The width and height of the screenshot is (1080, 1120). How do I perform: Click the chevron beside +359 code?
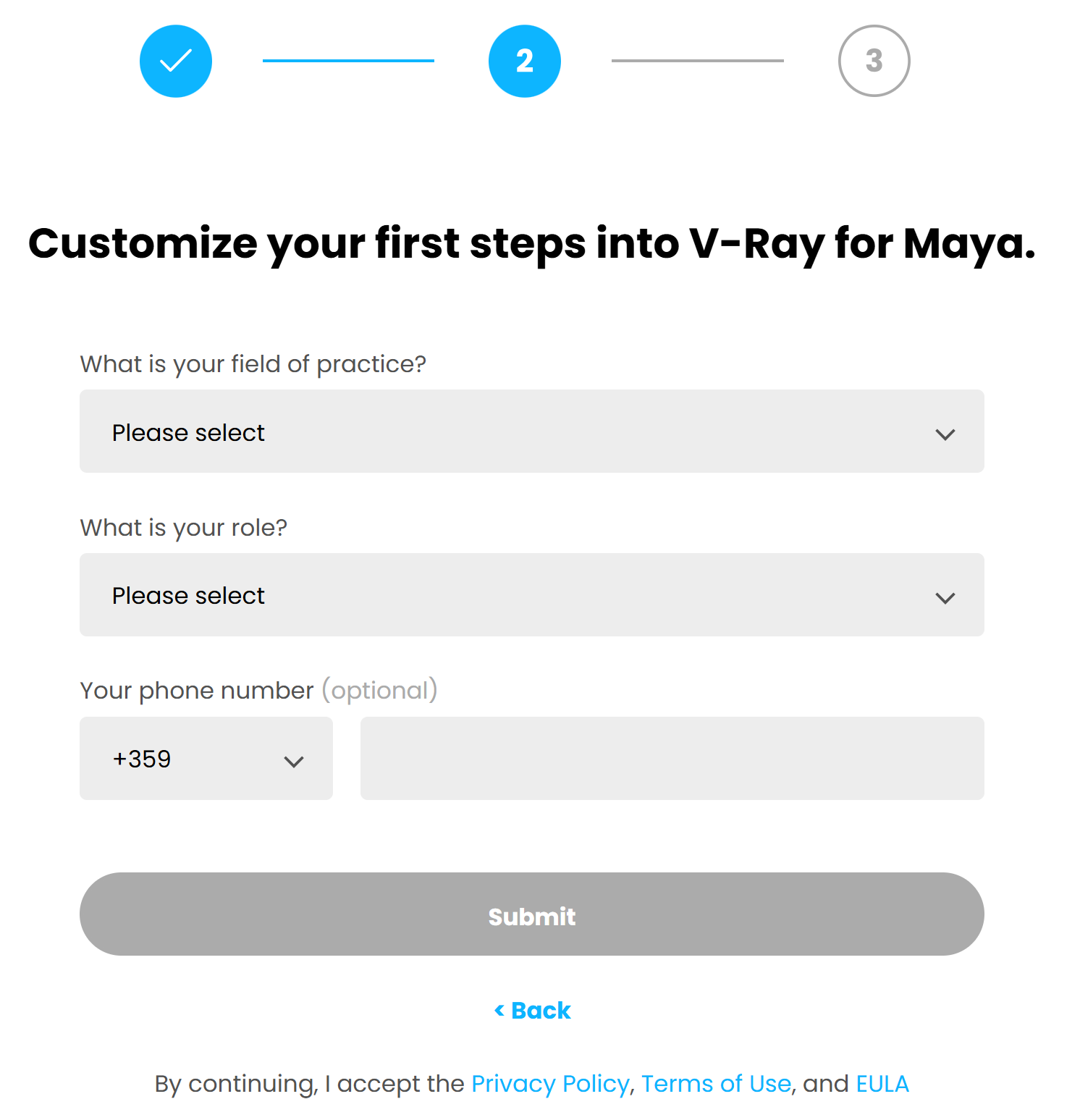(x=294, y=762)
